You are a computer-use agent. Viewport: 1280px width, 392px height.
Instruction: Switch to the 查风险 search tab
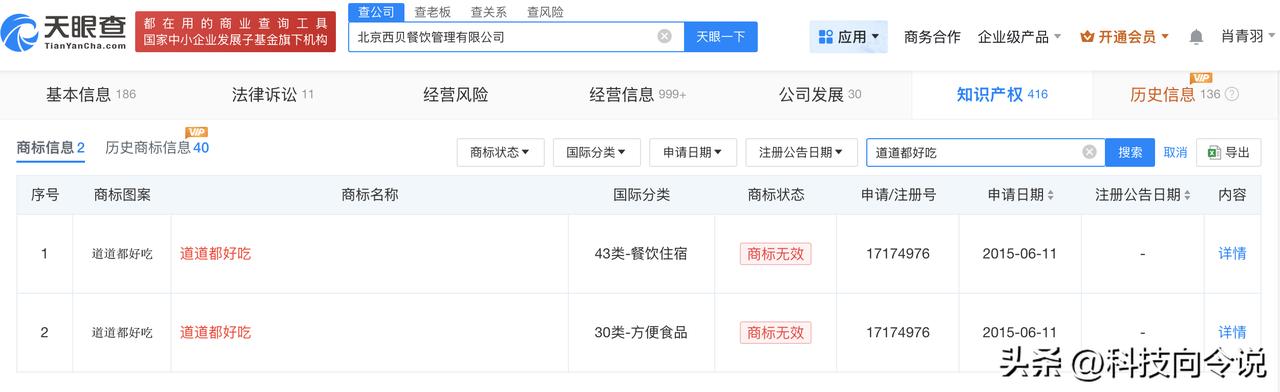point(545,12)
